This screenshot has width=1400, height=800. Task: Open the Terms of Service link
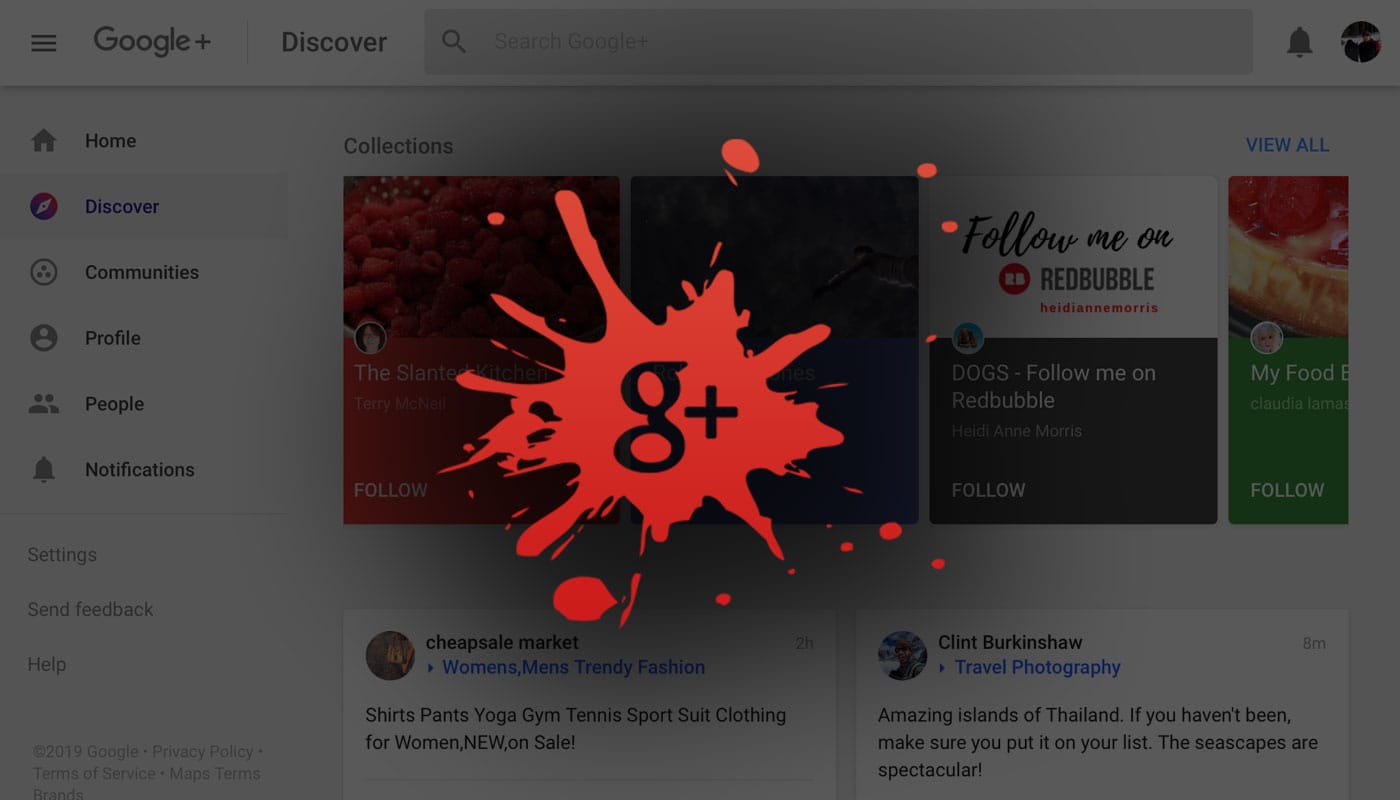(94, 774)
